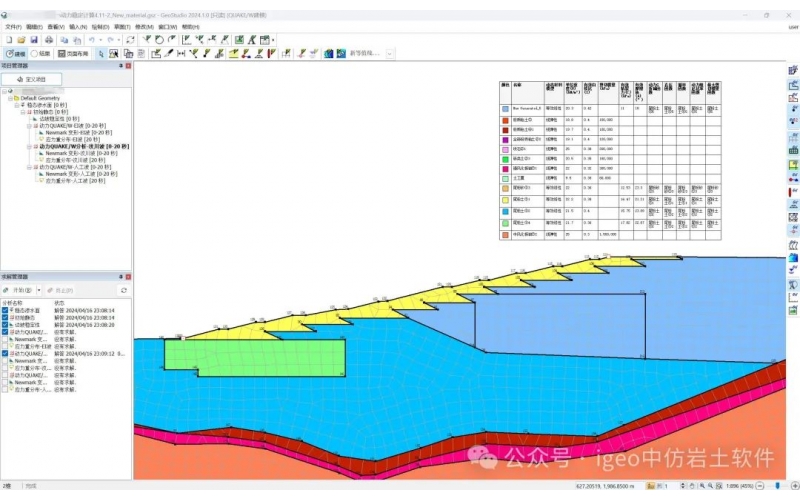
Task: Uncheck the 初始静态 analysis checkbox
Action: click(x=5, y=317)
